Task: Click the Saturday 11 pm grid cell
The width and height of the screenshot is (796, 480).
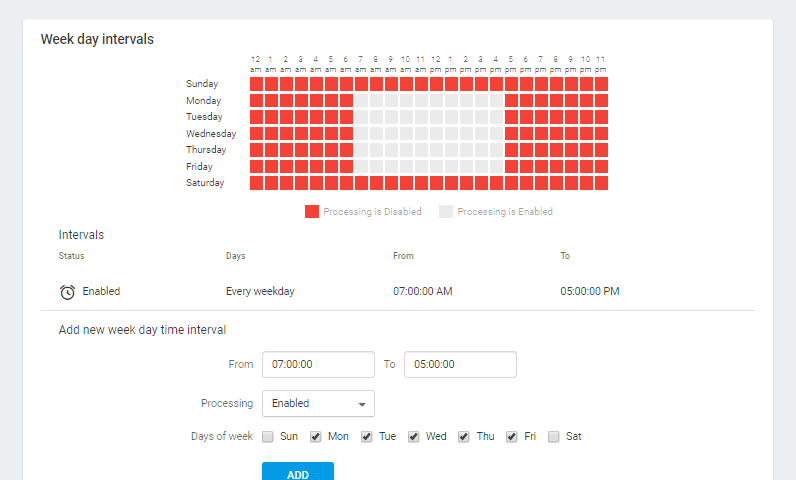Action: point(601,183)
